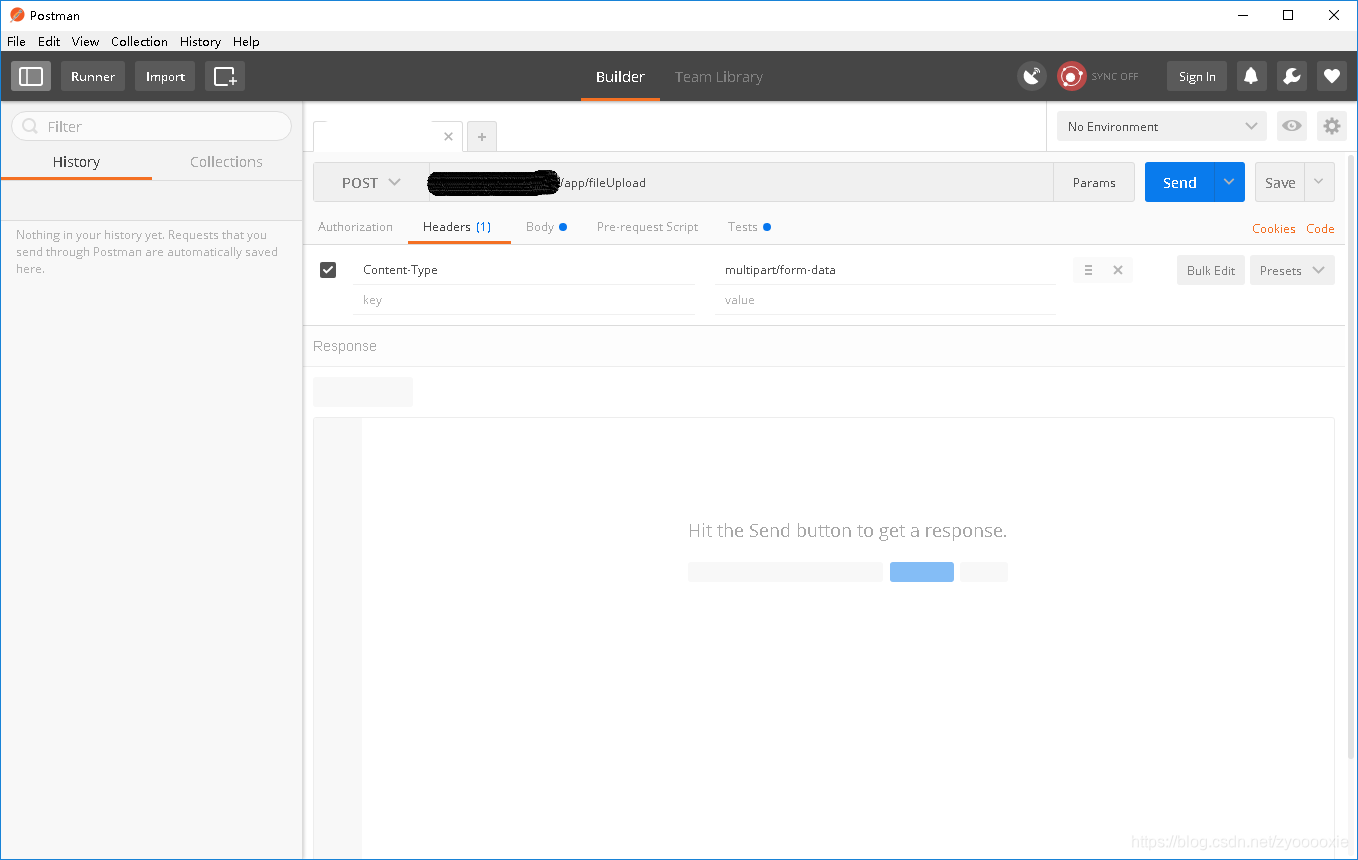Open the Presets dropdown

click(x=1292, y=270)
